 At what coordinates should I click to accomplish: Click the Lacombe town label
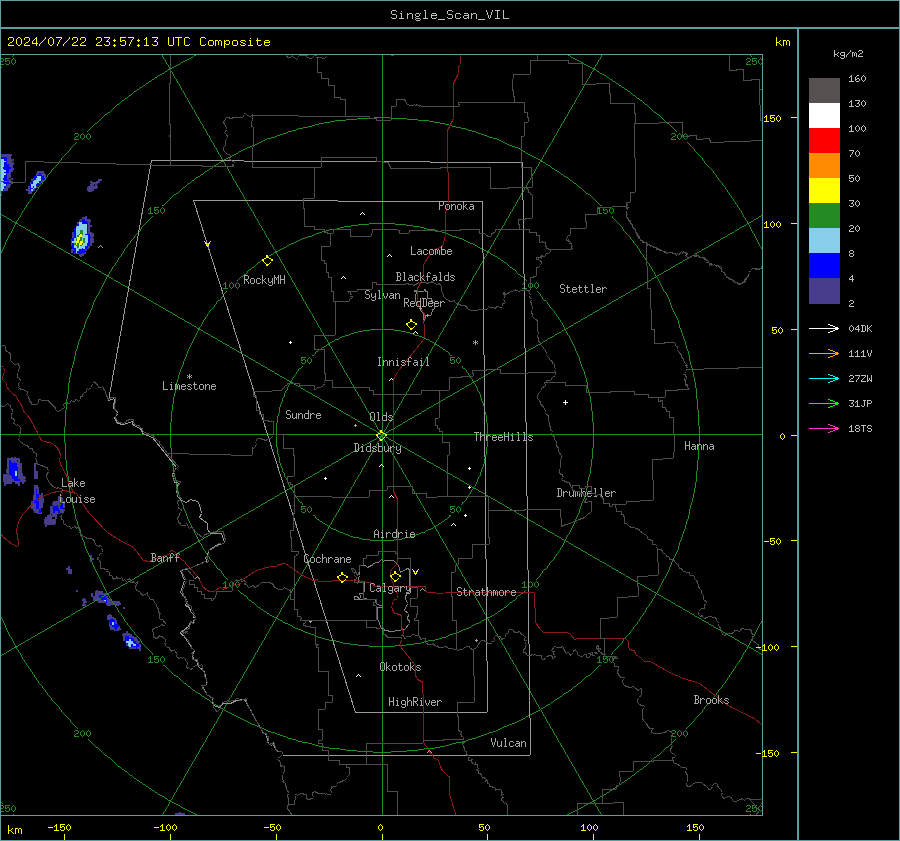point(431,251)
